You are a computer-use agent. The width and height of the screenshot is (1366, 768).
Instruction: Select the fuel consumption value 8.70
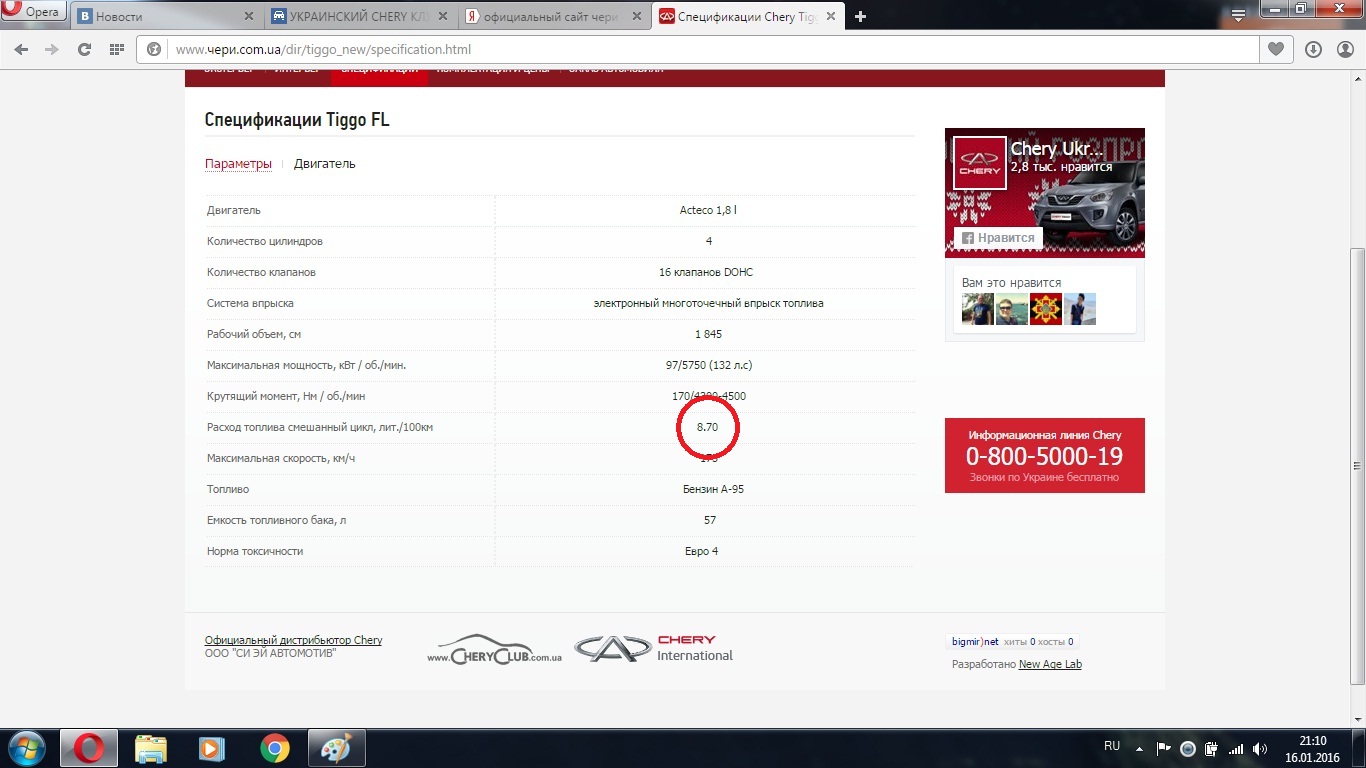(x=708, y=427)
